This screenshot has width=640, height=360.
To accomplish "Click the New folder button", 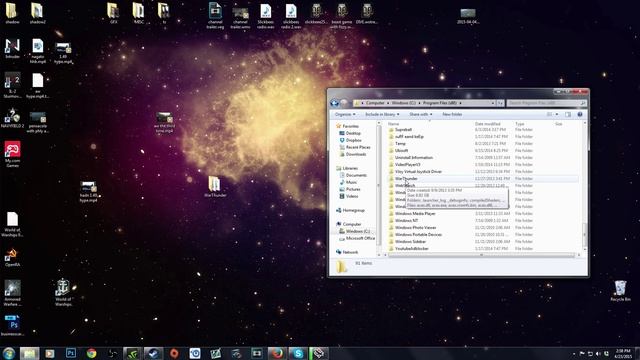I will pos(452,114).
